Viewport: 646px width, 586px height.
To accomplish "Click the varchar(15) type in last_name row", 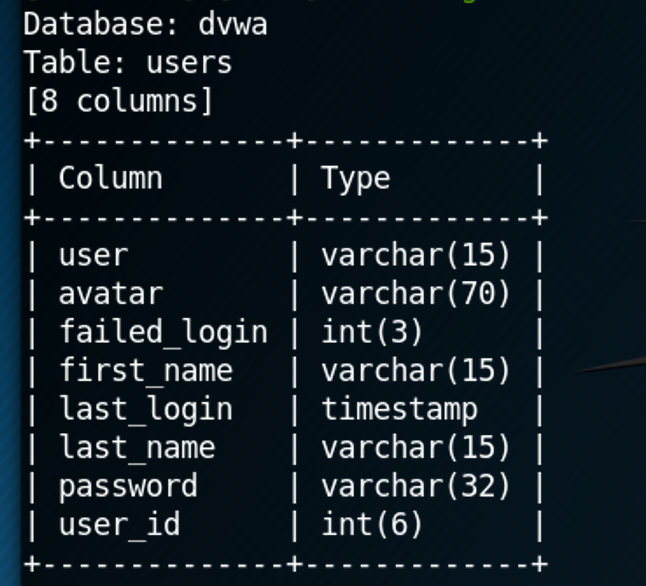I will click(416, 447).
